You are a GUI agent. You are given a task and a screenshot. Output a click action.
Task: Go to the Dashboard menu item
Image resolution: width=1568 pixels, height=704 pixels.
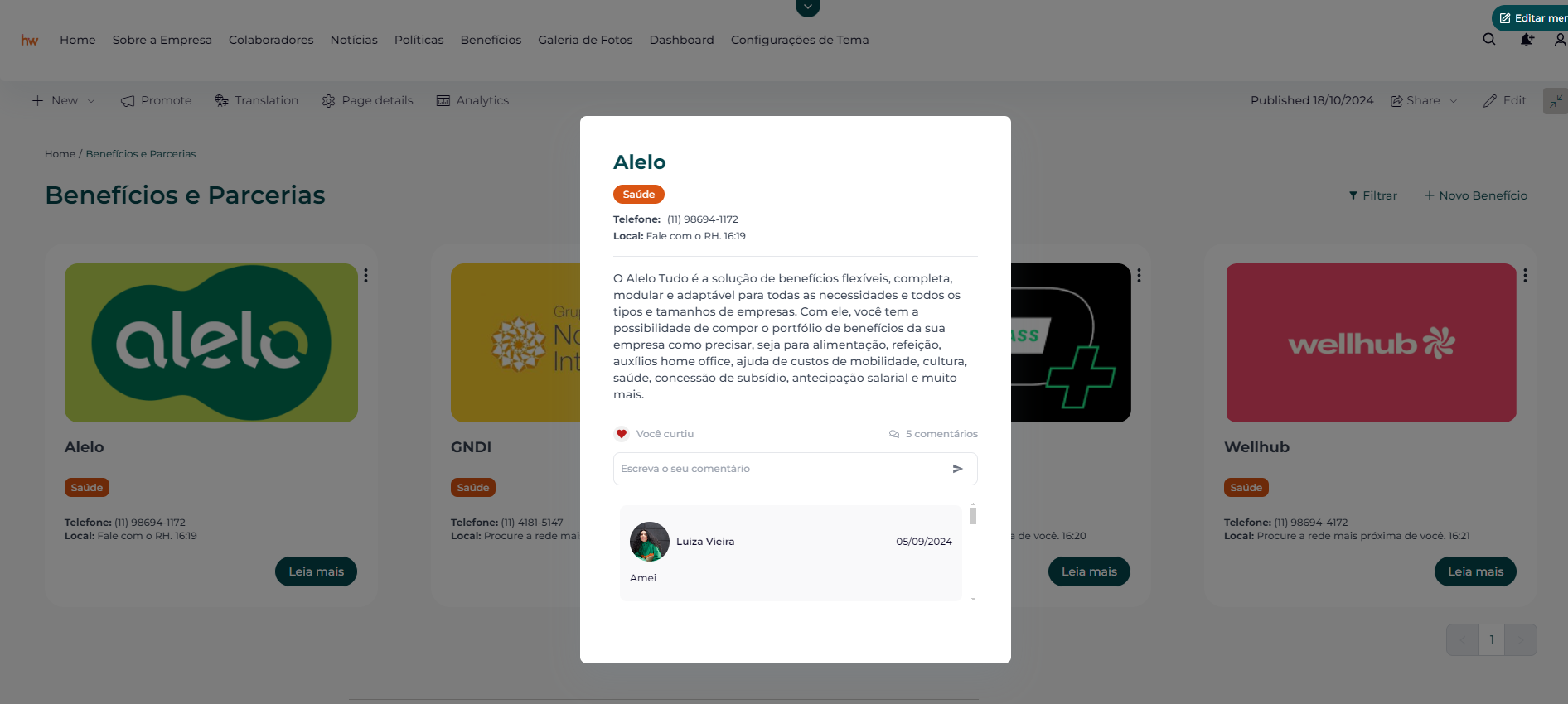click(x=681, y=40)
